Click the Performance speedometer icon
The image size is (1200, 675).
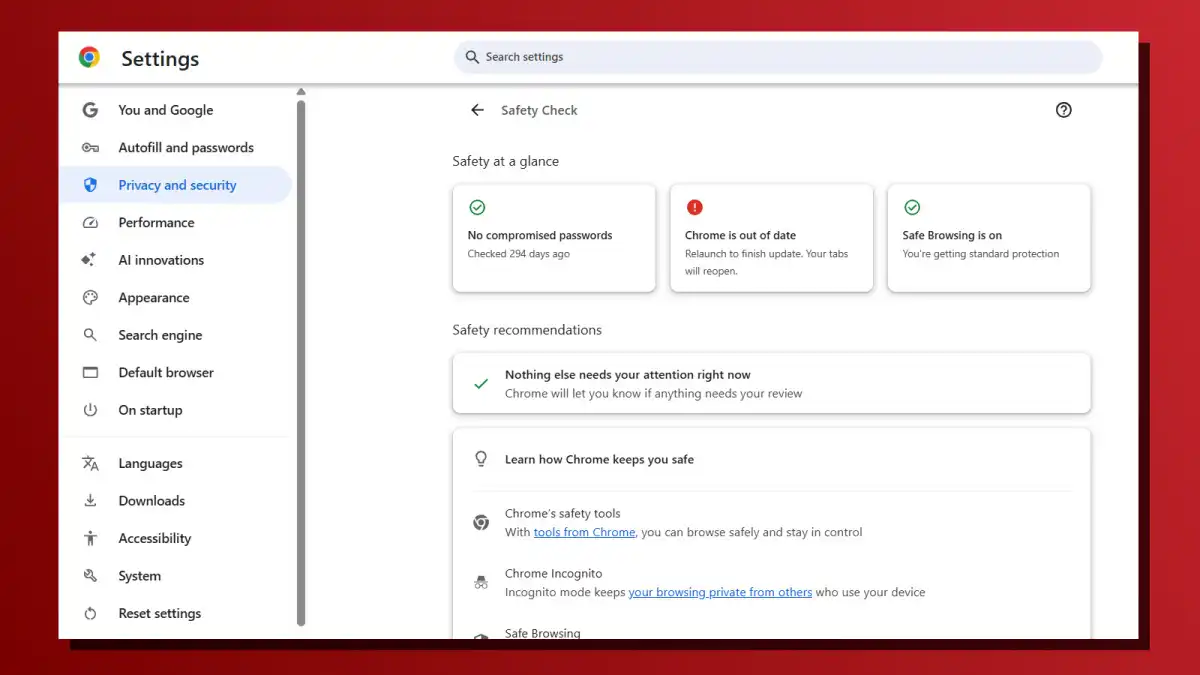tap(90, 222)
